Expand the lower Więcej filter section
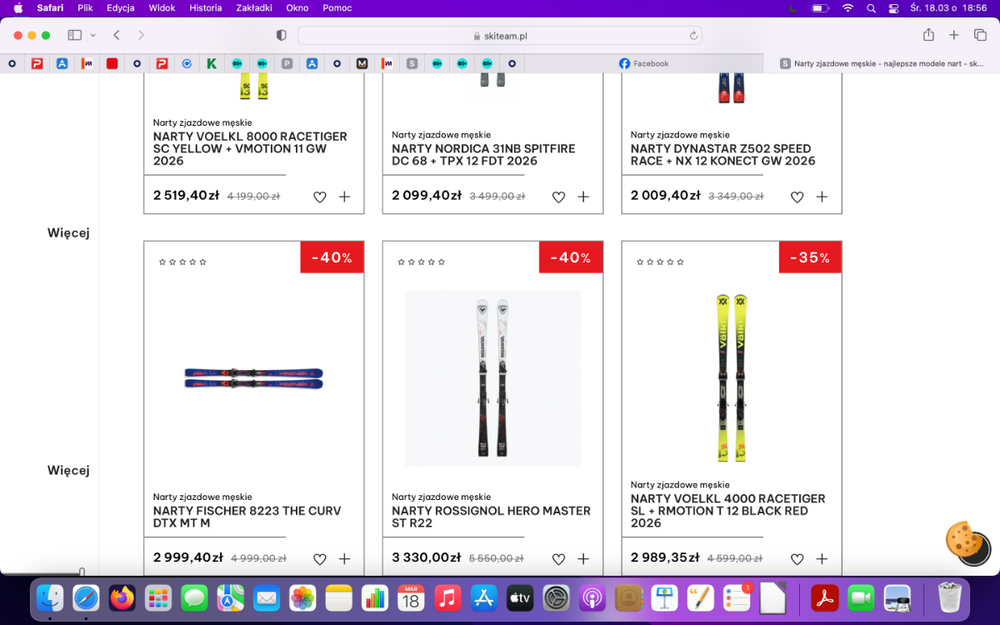The image size is (1000, 625). [68, 470]
